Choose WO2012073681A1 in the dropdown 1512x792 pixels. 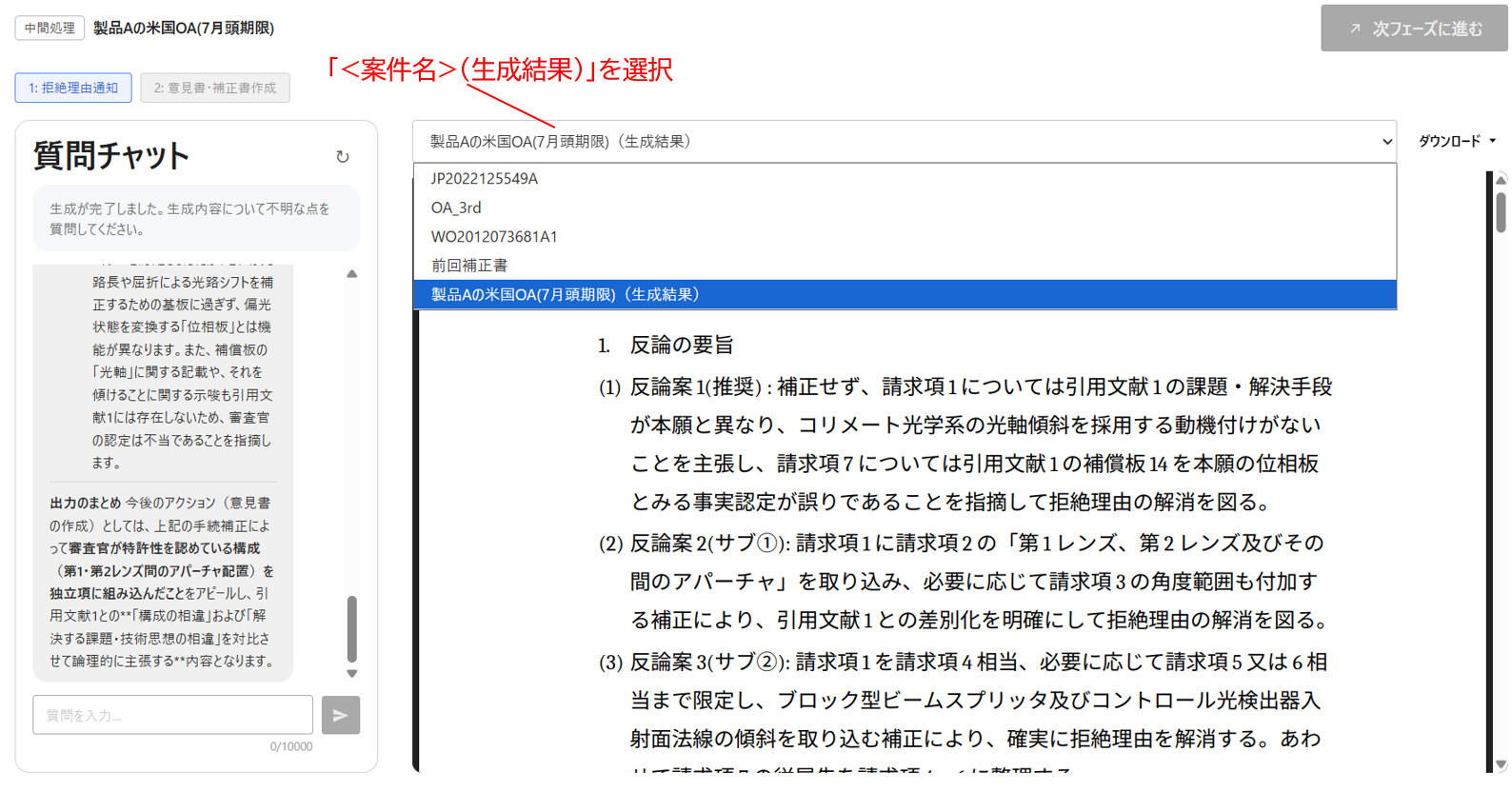(905, 236)
